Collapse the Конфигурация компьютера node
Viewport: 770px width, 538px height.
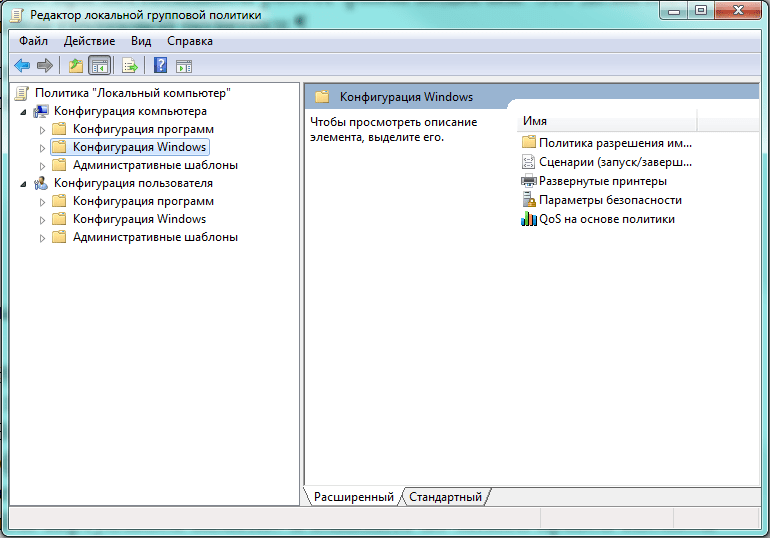pos(23,112)
